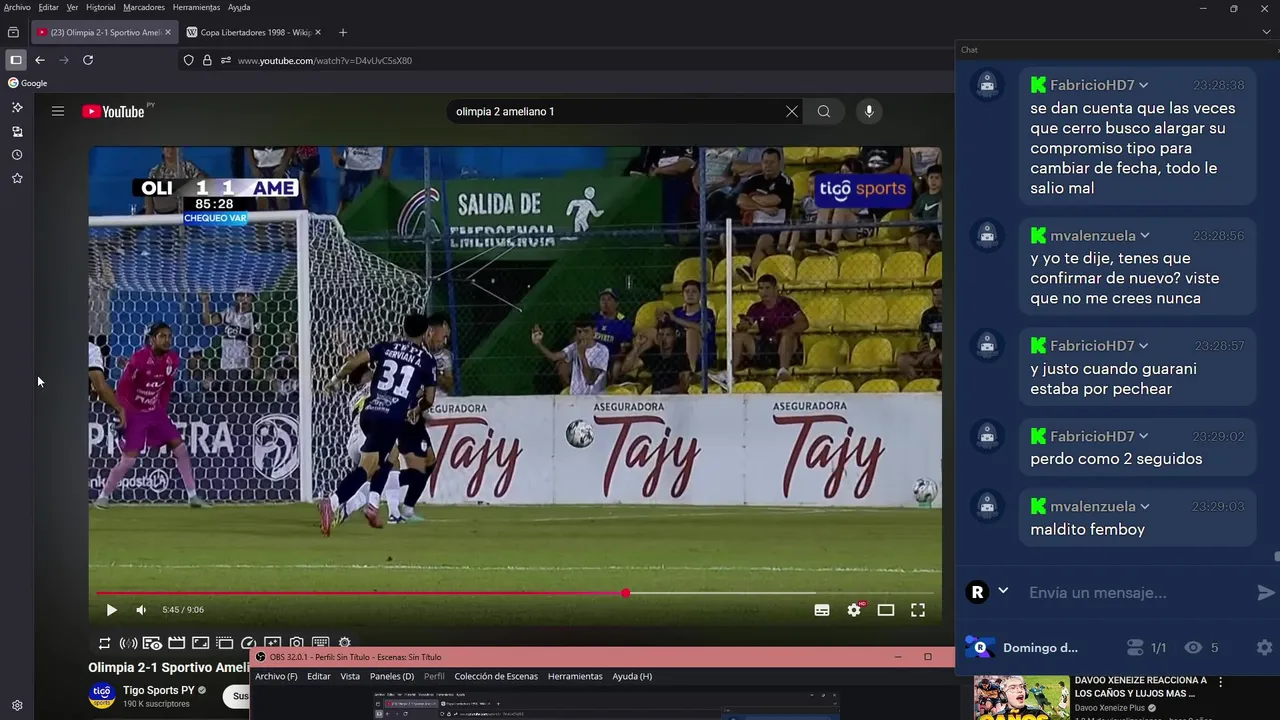Screen dimensions: 1280x720
Task: Expand chevron beside FabricioHD7 23:28:57 message
Action: coord(1143,346)
